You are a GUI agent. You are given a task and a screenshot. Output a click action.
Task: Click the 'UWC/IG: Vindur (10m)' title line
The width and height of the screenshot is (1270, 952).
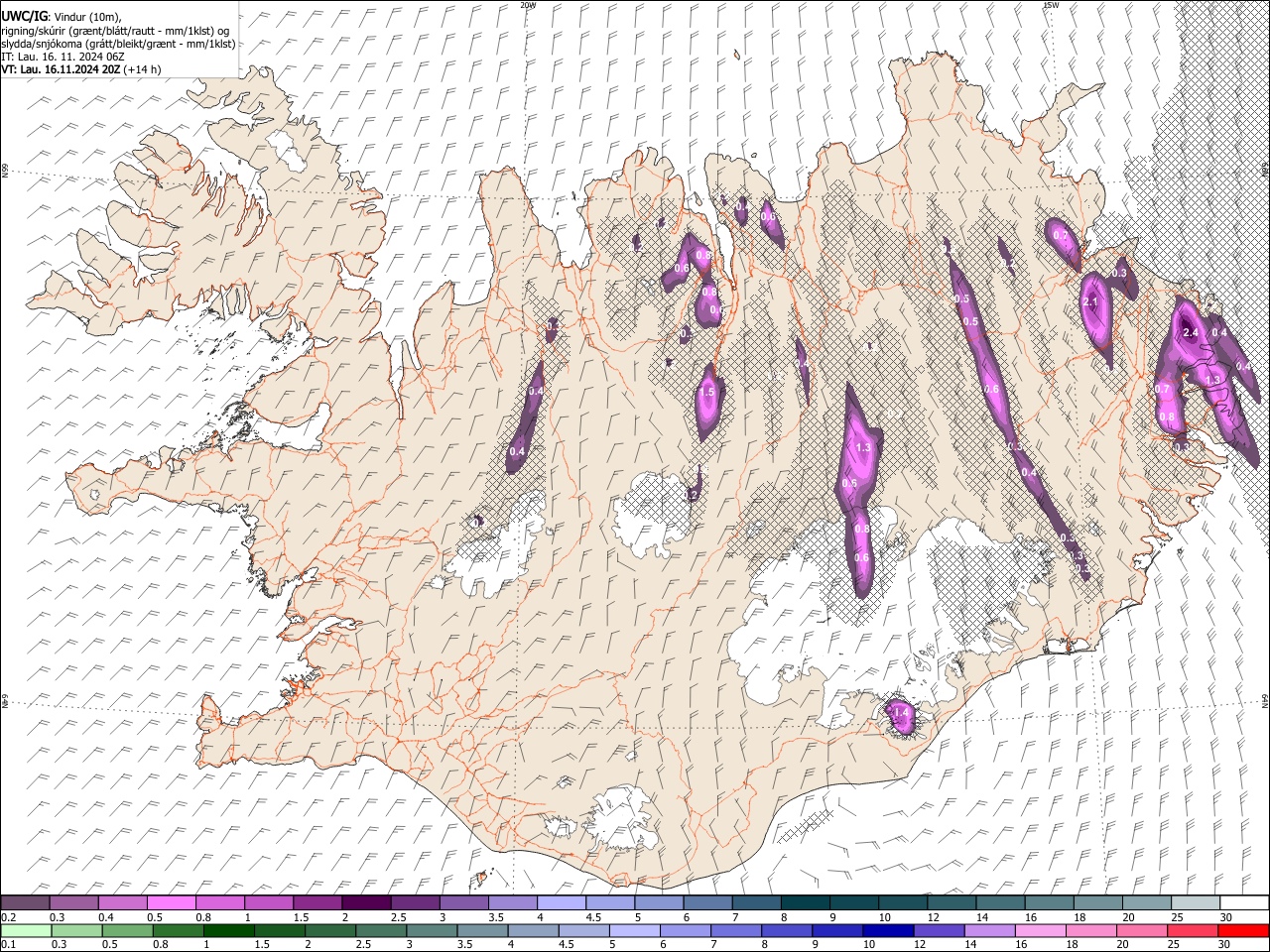pyautogui.click(x=62, y=18)
